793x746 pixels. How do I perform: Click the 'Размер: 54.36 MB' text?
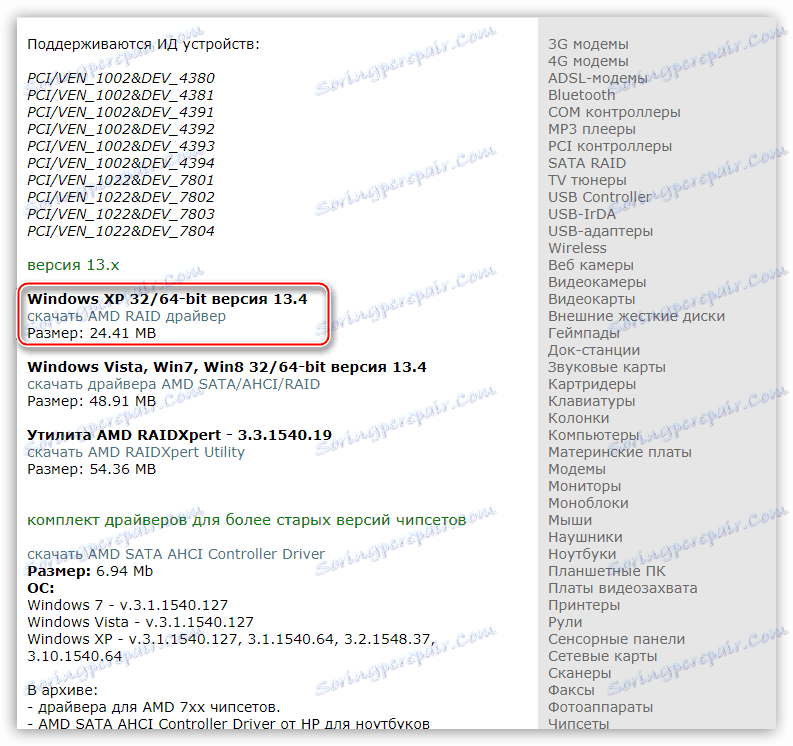coord(92,469)
